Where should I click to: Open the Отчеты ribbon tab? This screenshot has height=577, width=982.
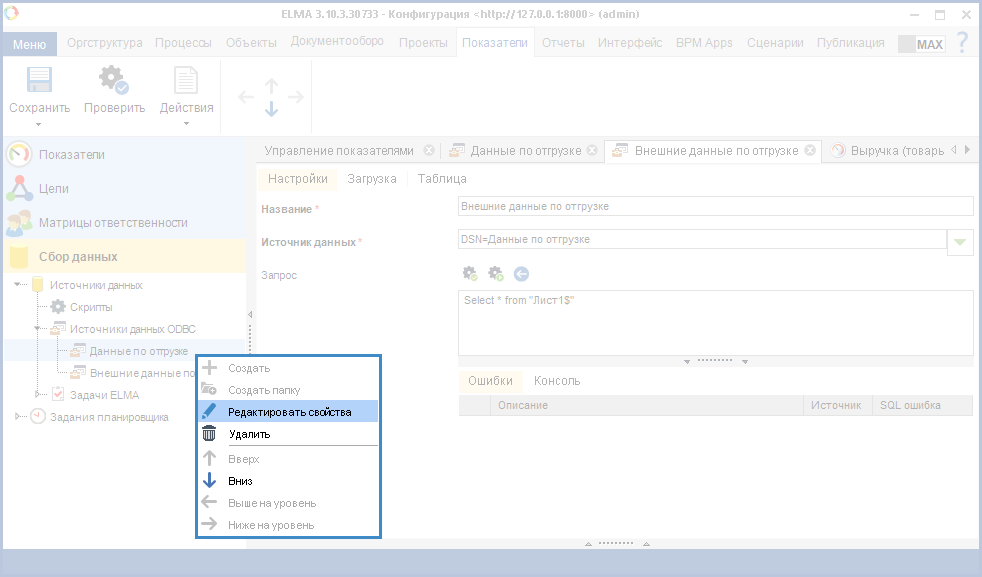pos(563,43)
